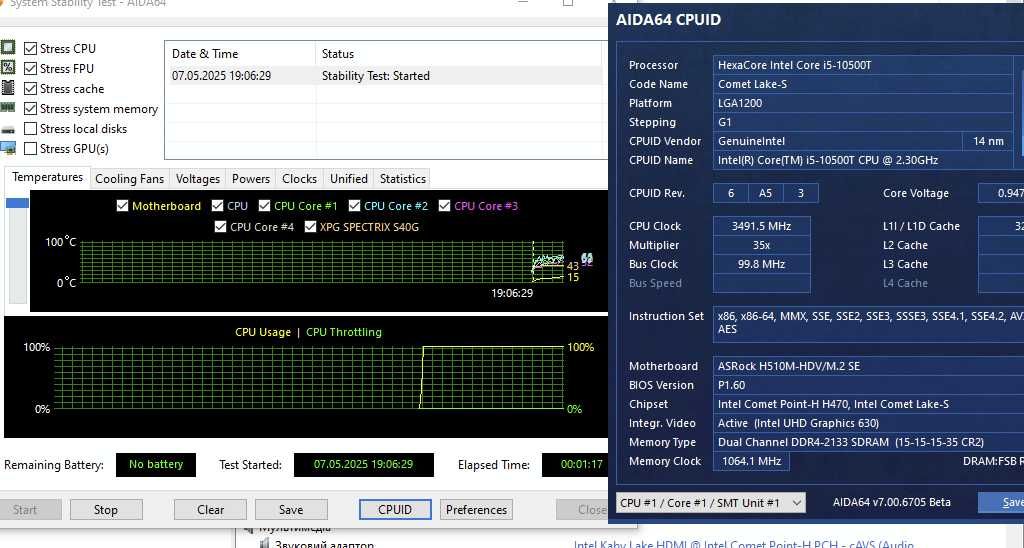The height and width of the screenshot is (548, 1024).
Task: Uncheck the Stress CPU checkbox
Action: 30,48
